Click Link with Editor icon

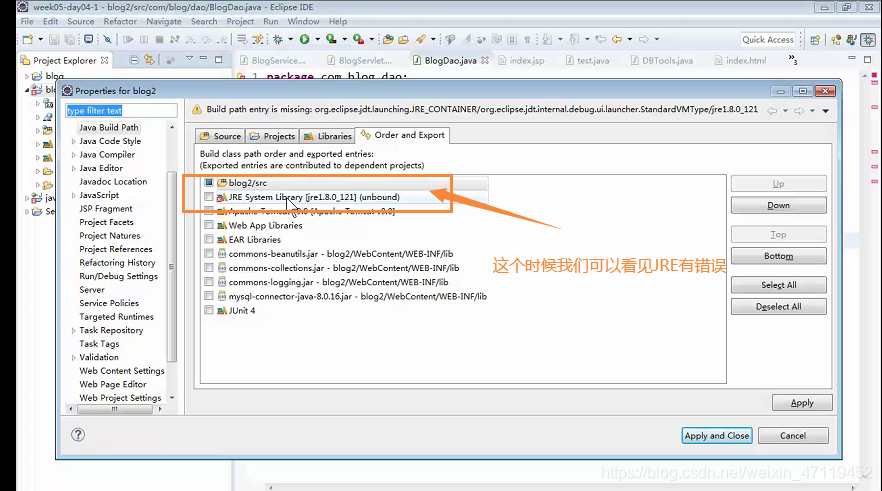point(149,60)
